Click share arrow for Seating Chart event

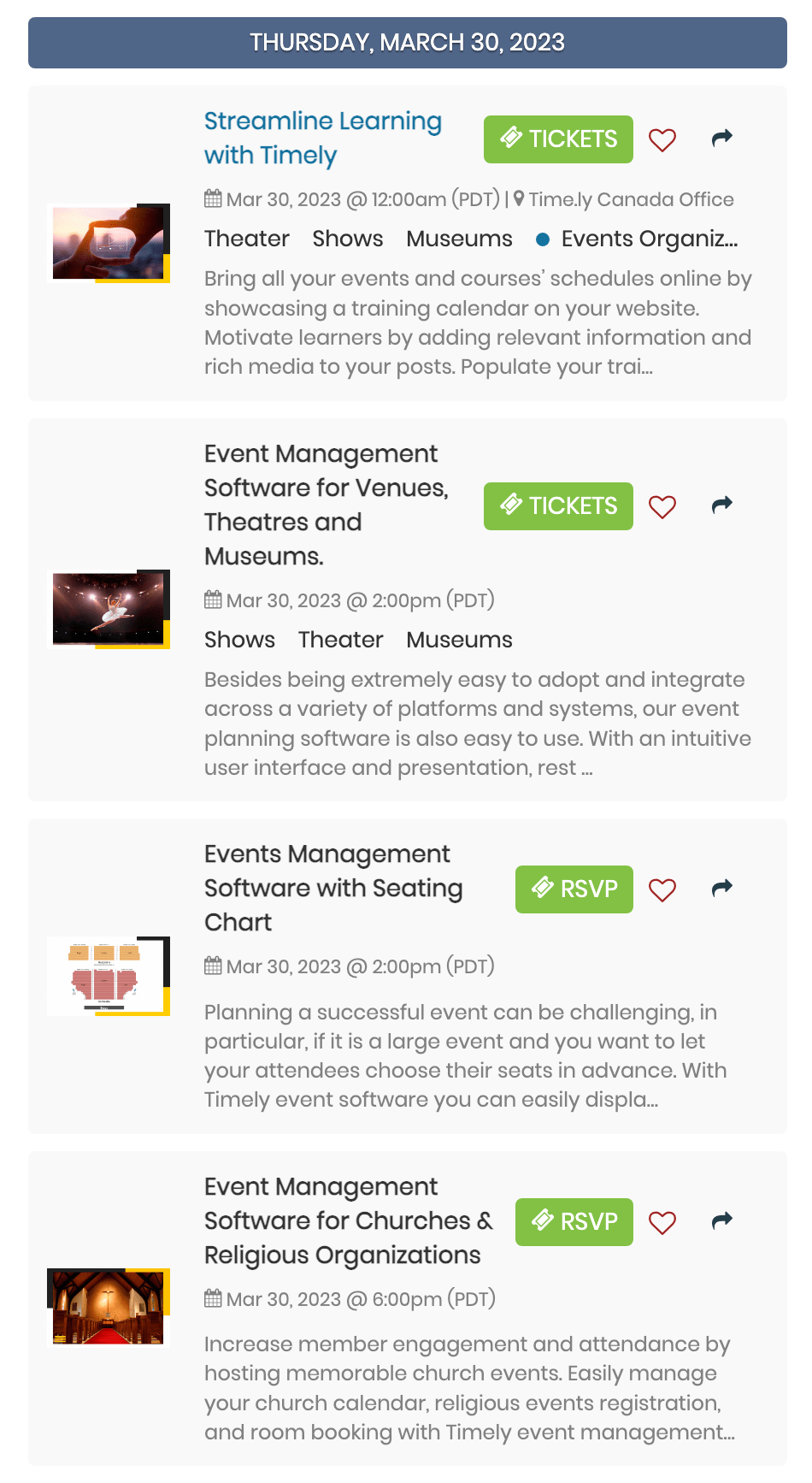pos(722,888)
